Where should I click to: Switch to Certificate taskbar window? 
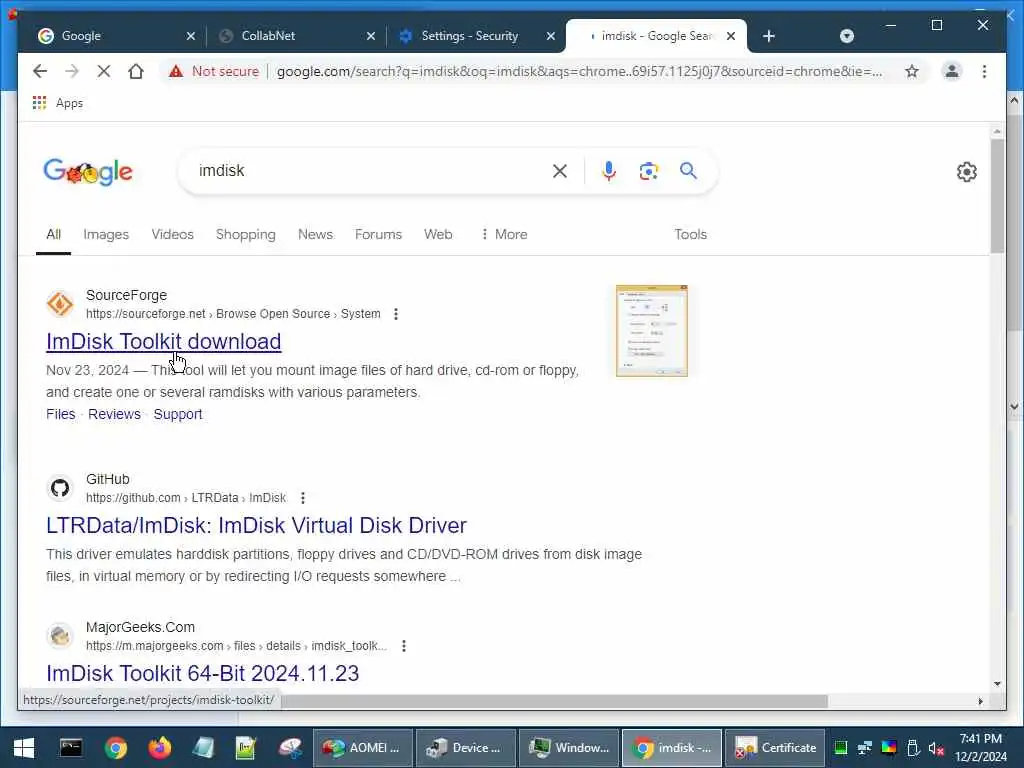pos(775,748)
